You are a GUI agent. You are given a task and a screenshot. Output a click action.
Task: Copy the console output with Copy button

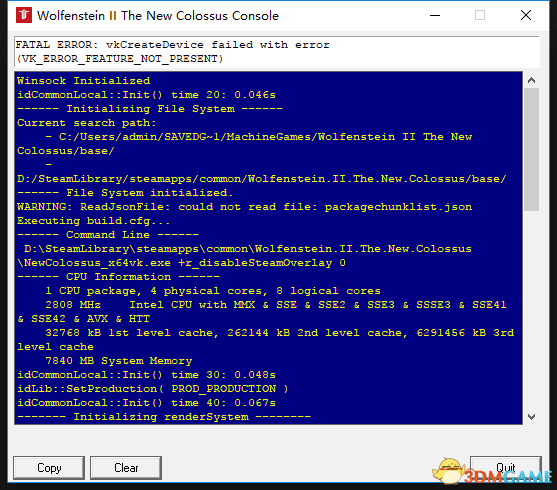49,468
